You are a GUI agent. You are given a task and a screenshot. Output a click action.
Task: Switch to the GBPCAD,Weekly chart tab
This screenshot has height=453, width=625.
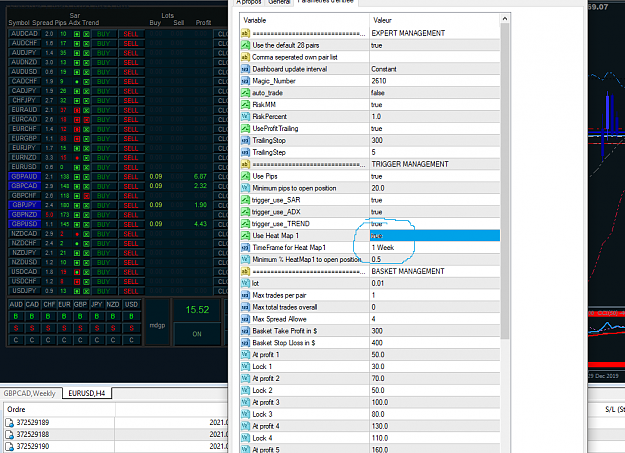pos(30,393)
